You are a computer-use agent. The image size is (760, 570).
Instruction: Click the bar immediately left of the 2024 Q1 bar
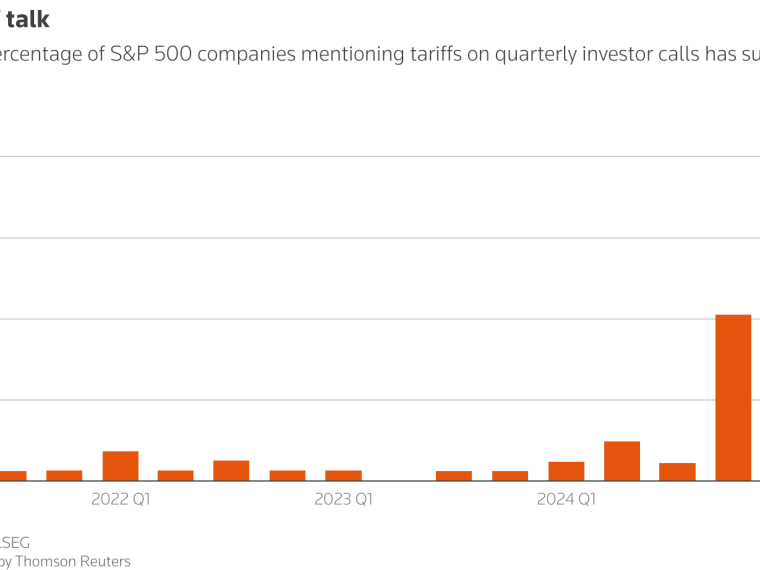click(x=510, y=476)
